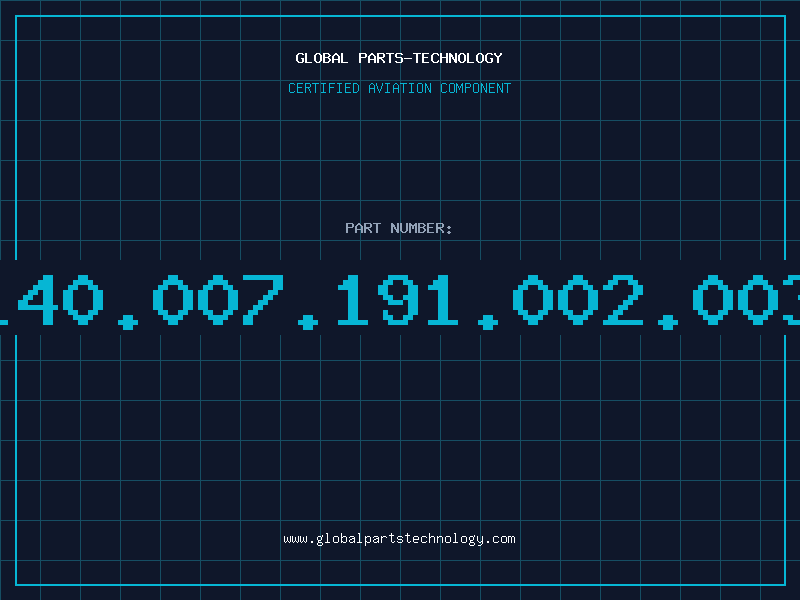
Task: Click the CERTIFIED AVIATION COMPONENT subtitle
Action: 399,88
